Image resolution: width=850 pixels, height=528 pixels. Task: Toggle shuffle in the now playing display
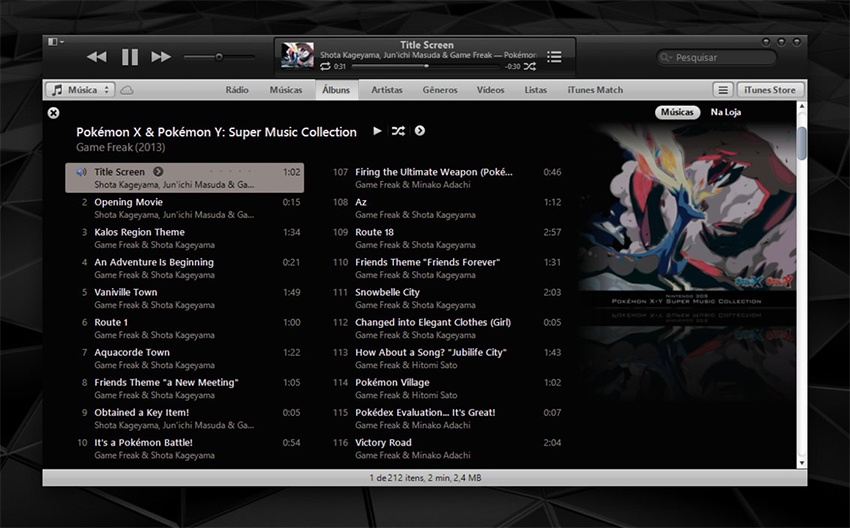click(530, 67)
